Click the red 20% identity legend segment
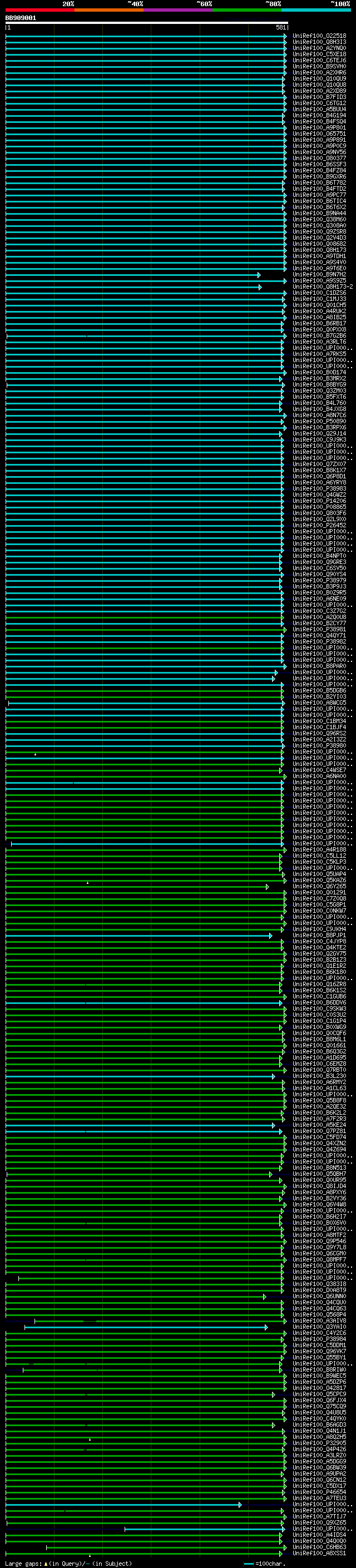The image size is (356, 1568). 40,11
